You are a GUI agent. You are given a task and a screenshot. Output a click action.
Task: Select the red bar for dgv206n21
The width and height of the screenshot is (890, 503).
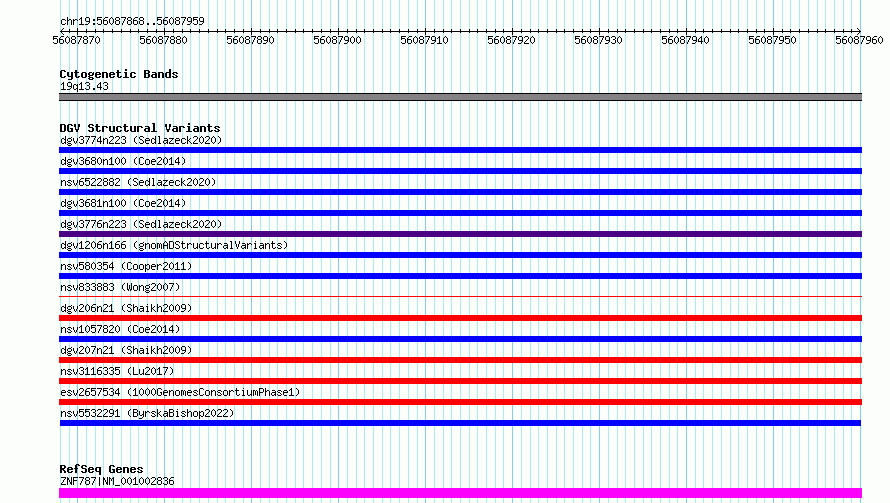click(x=460, y=318)
